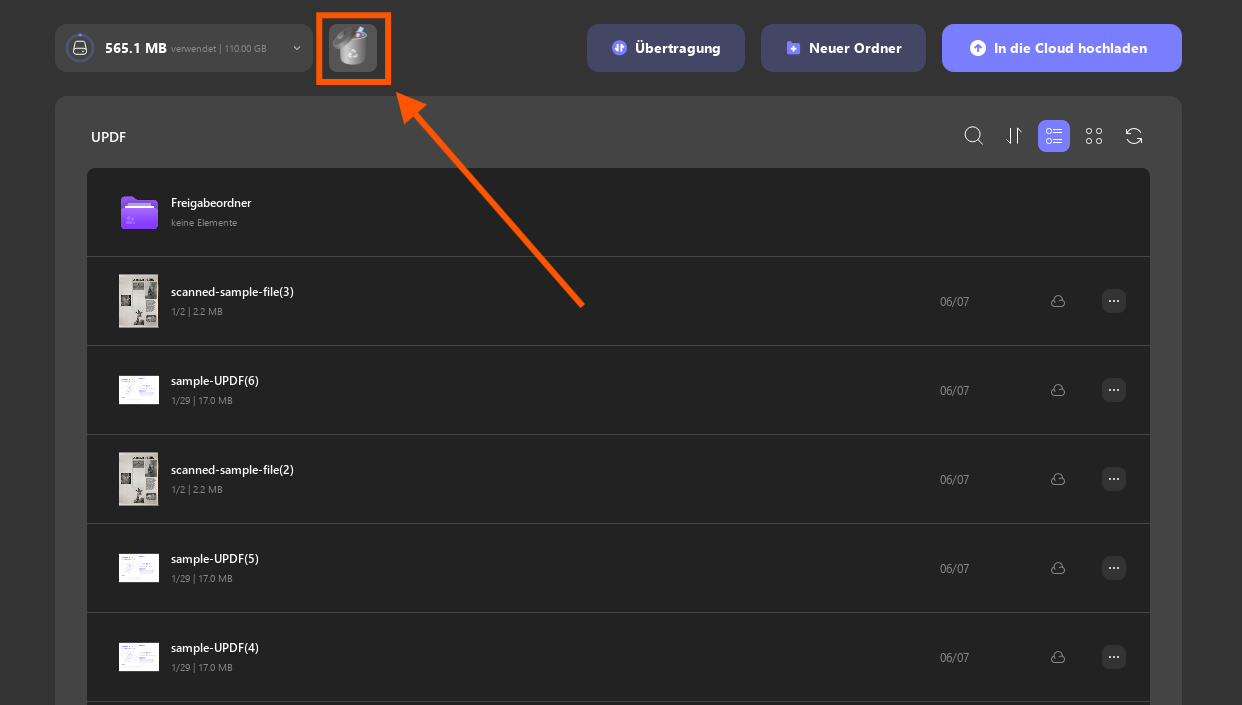This screenshot has height=705, width=1242.
Task: Click In die Cloud hochladen
Action: pyautogui.click(x=1062, y=48)
